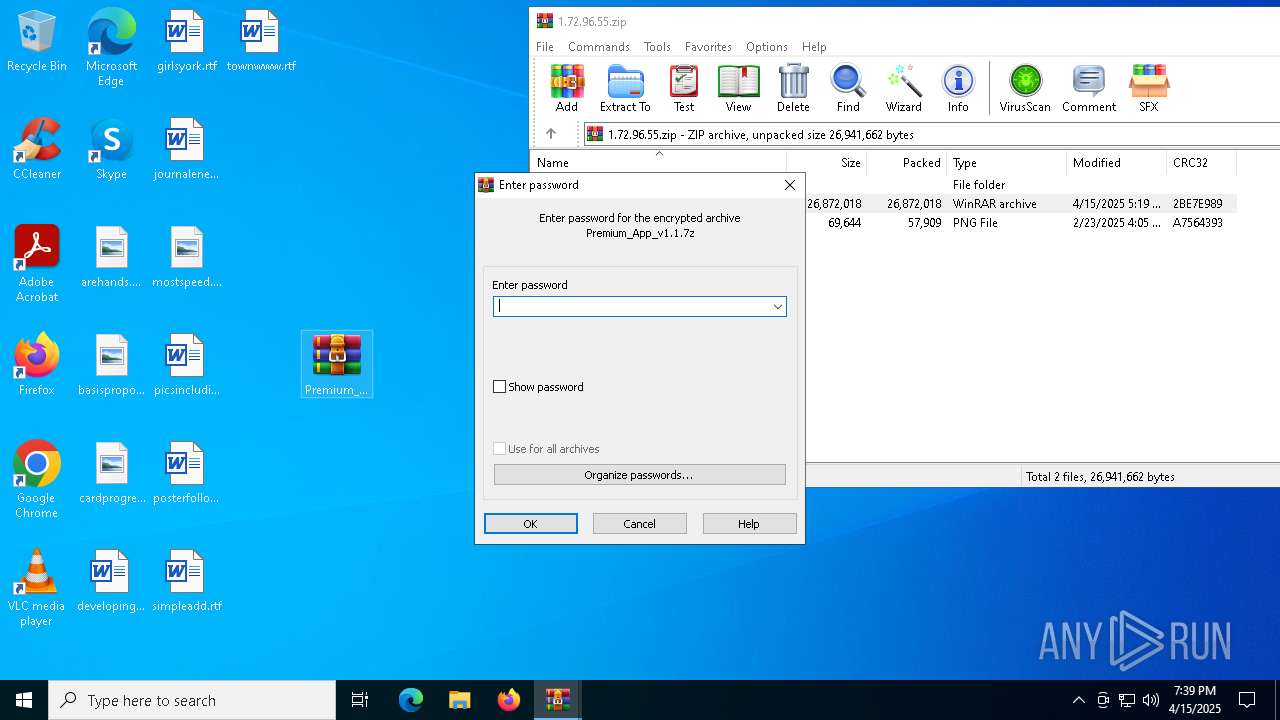1280x720 pixels.
Task: Select the File folder row
Action: tap(1020, 185)
